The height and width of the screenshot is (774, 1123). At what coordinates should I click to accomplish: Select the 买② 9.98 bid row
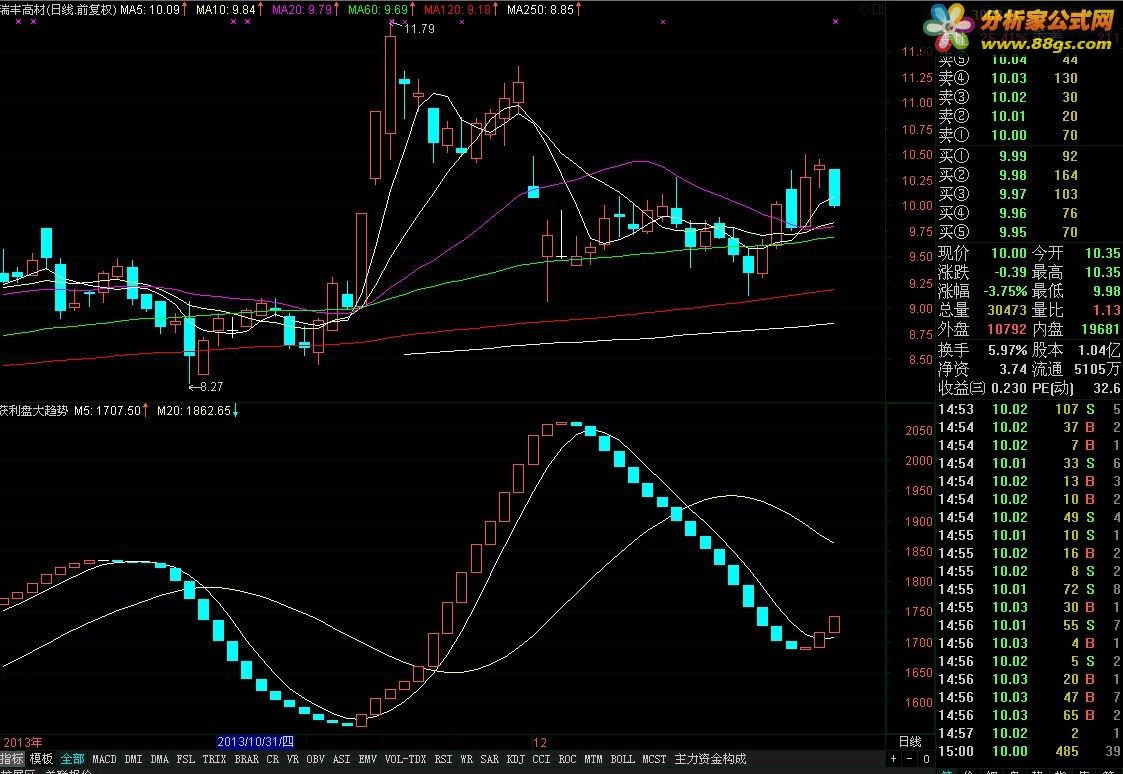(x=1008, y=175)
